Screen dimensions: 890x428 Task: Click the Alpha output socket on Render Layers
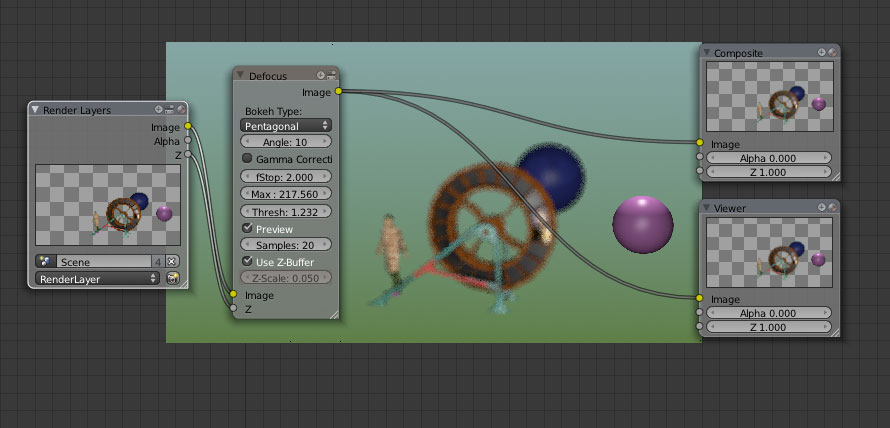(x=188, y=141)
